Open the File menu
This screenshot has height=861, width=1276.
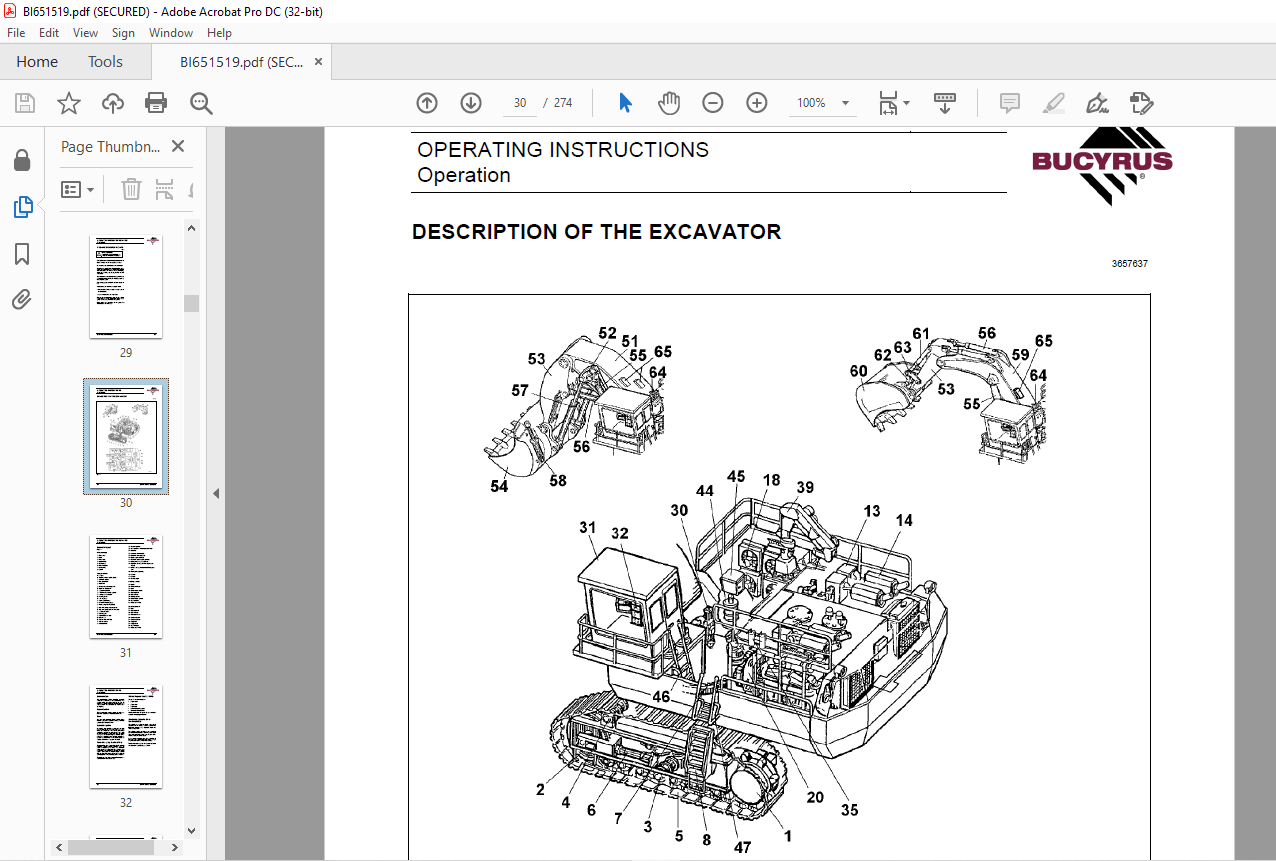[16, 33]
